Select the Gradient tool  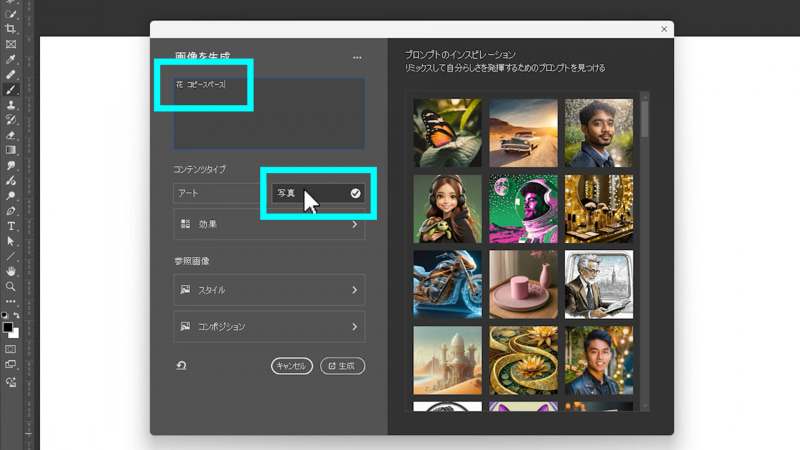click(11, 150)
